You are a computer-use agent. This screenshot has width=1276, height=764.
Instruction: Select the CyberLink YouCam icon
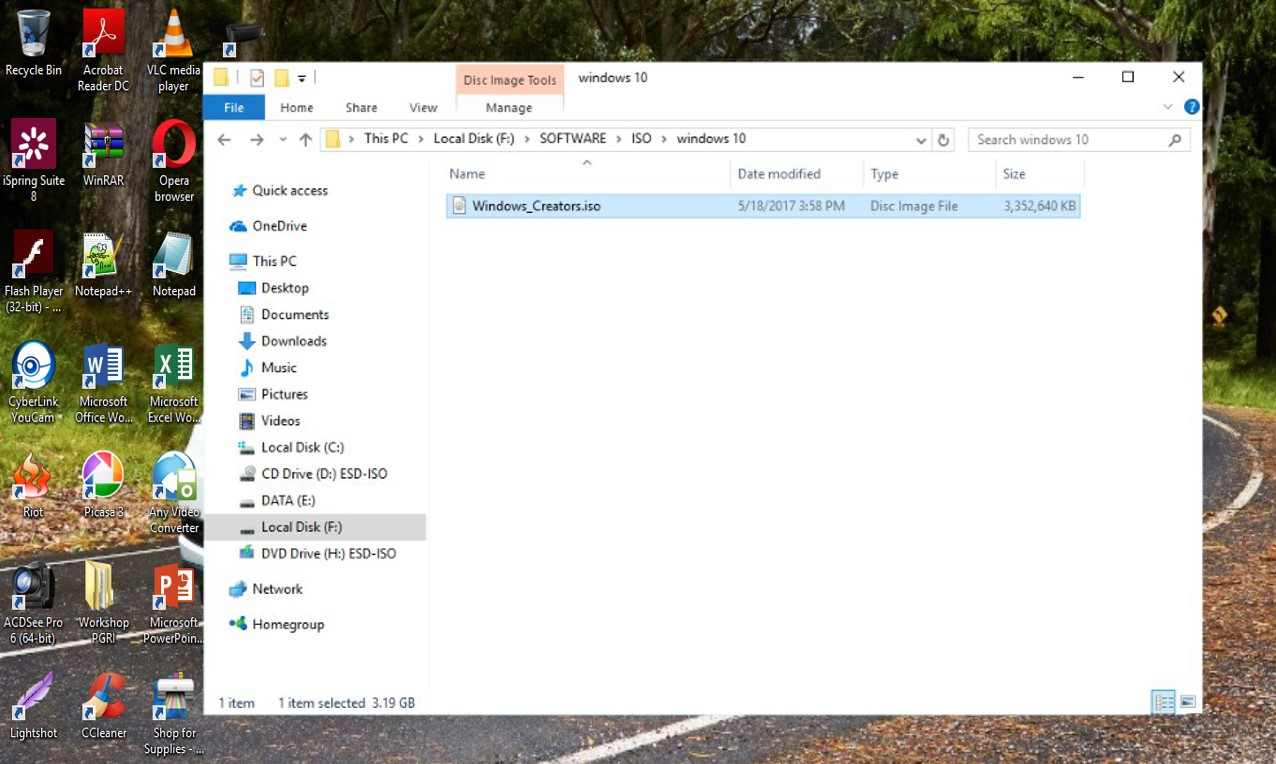tap(33, 381)
